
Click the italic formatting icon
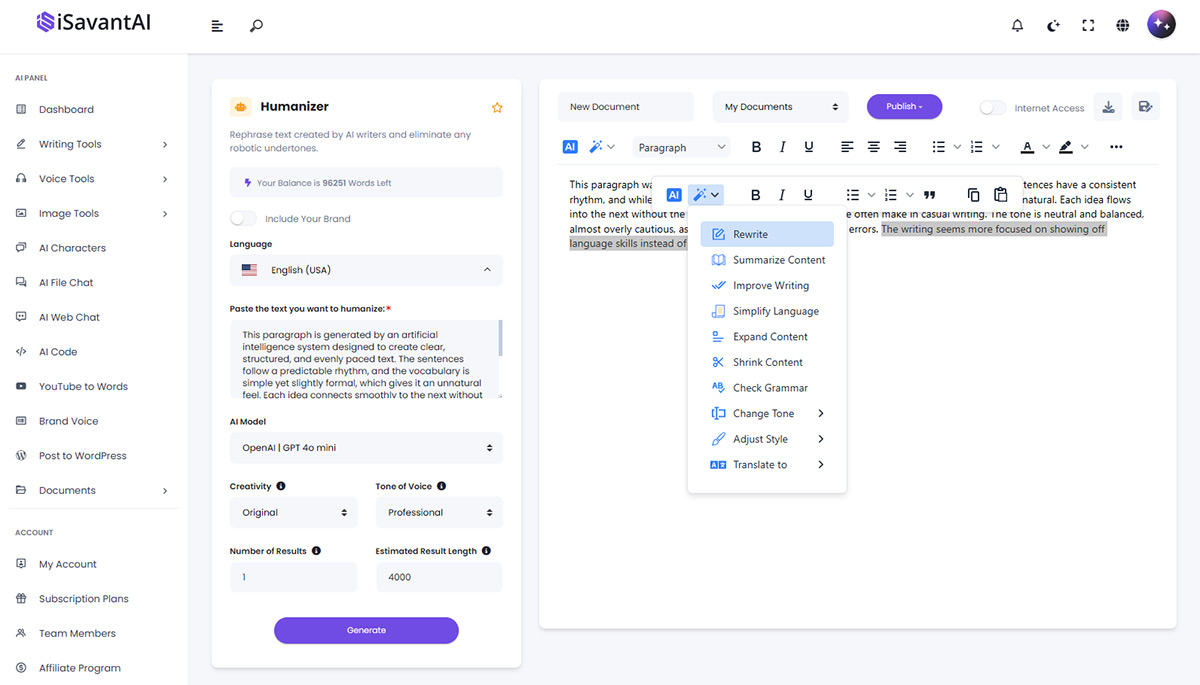782,194
